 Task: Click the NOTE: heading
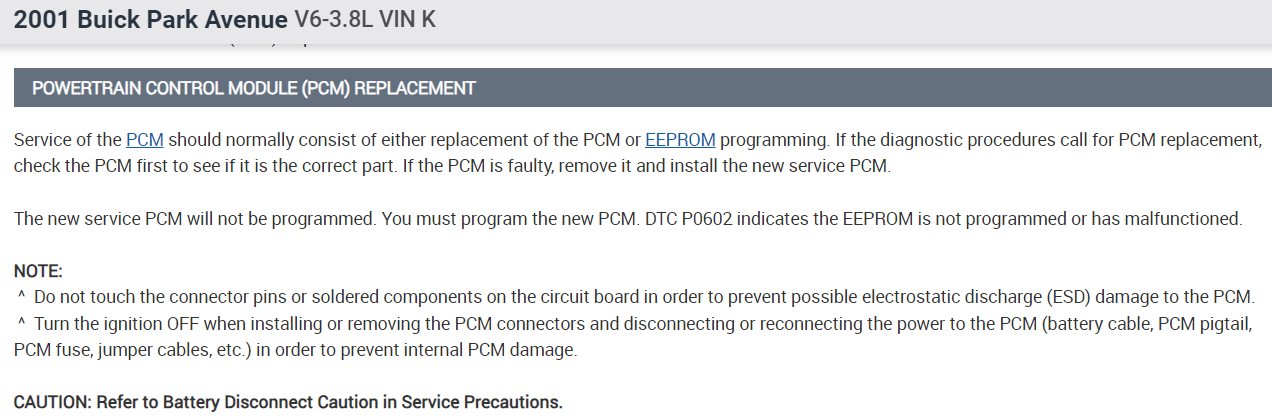[38, 271]
